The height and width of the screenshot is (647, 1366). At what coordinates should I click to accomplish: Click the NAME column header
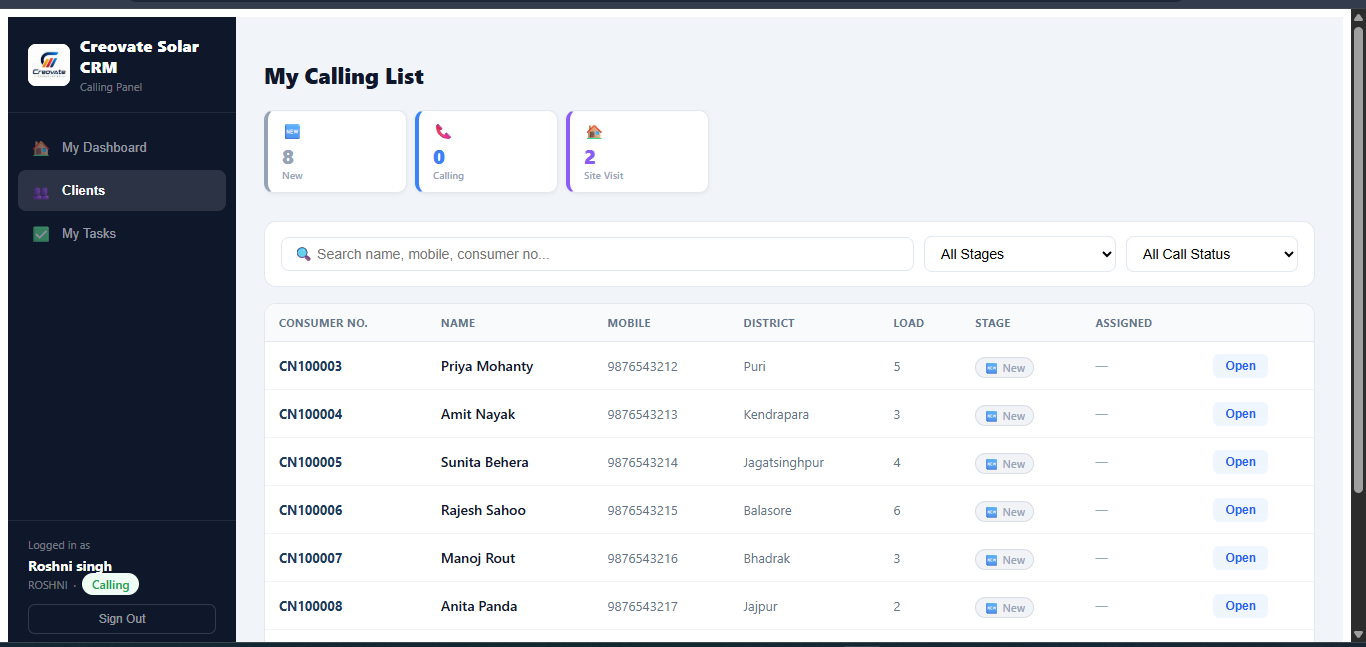click(458, 323)
